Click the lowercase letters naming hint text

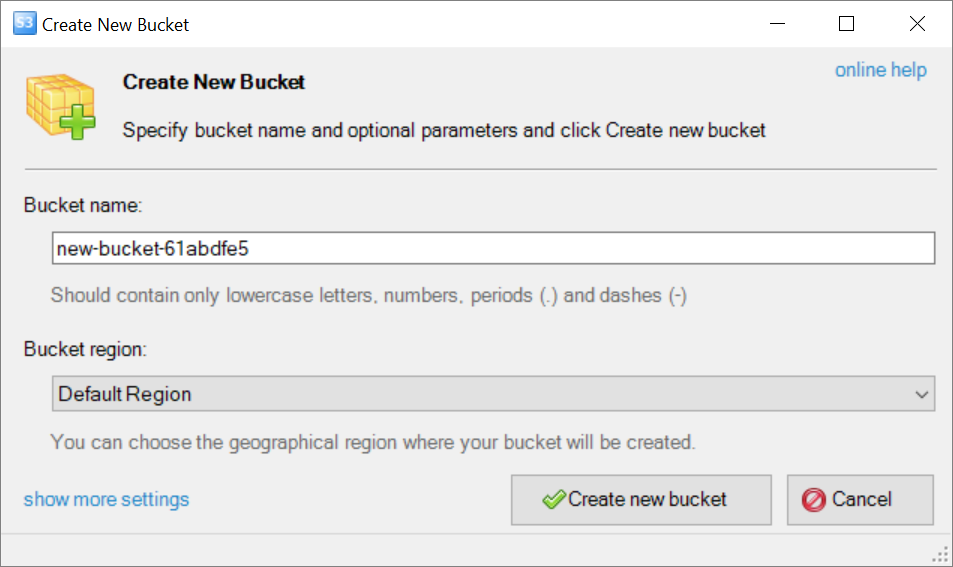tap(368, 295)
